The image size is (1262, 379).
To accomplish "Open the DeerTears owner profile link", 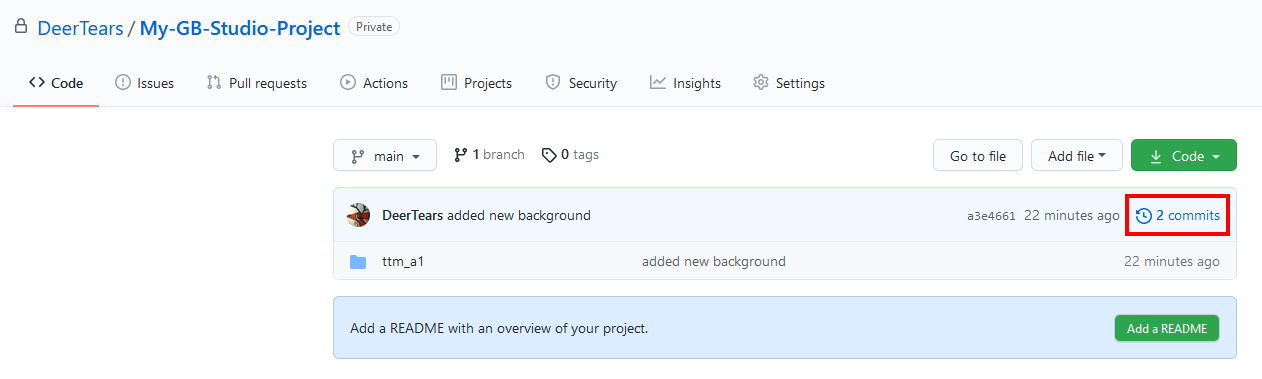I will [x=79, y=28].
